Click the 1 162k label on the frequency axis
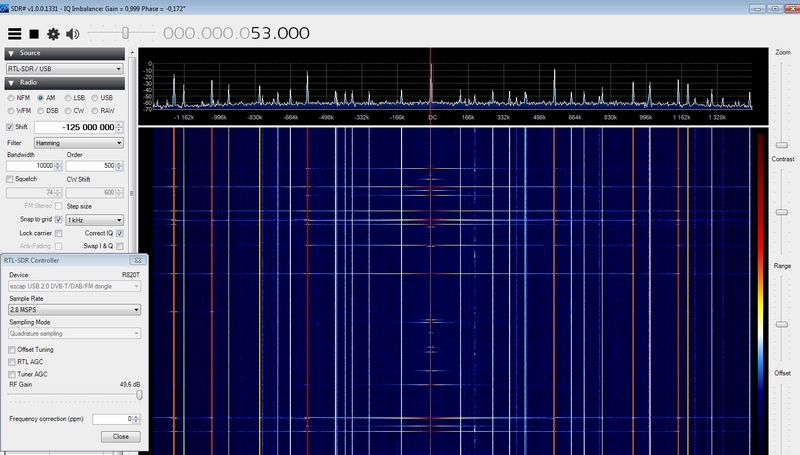Image resolution: width=800 pixels, height=455 pixels. point(681,117)
